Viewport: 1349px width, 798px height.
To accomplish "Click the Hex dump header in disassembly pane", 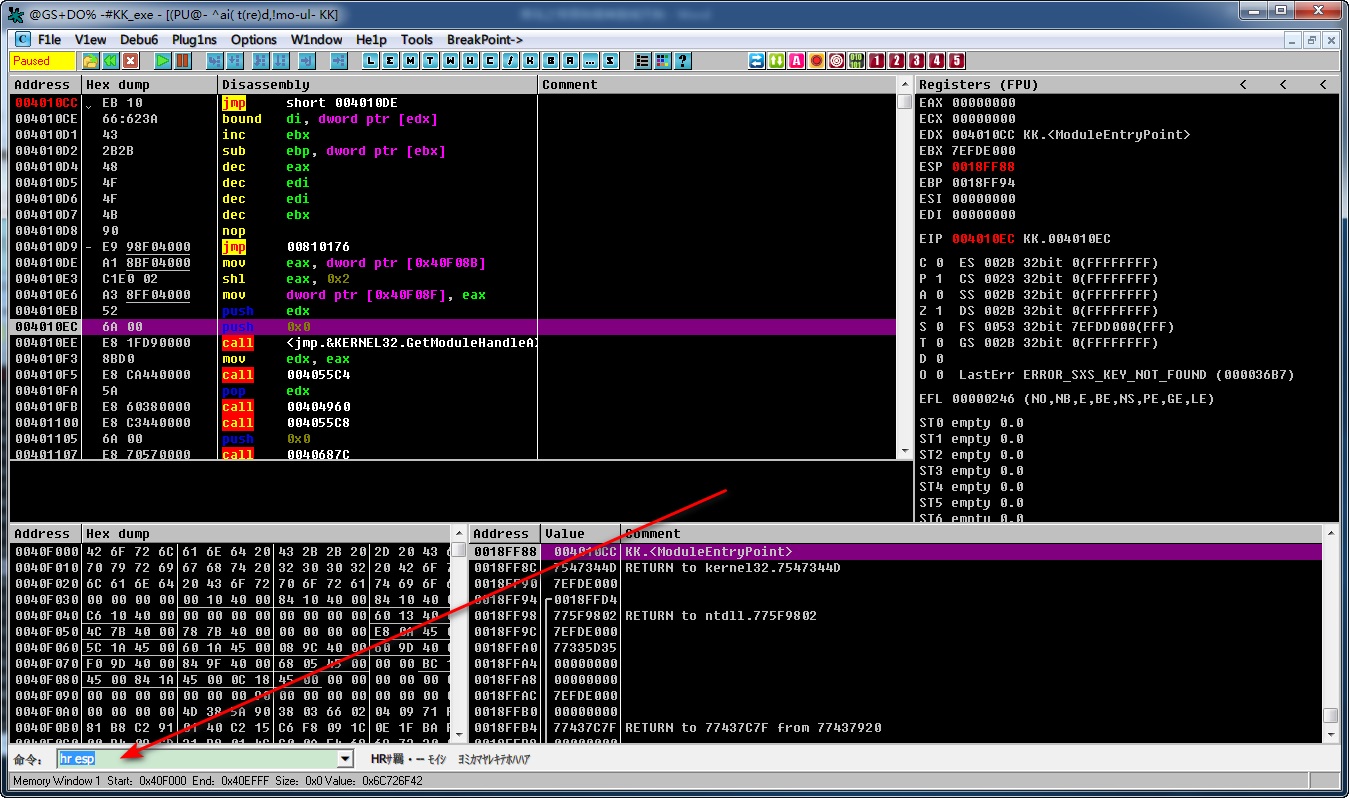I will 150,85.
